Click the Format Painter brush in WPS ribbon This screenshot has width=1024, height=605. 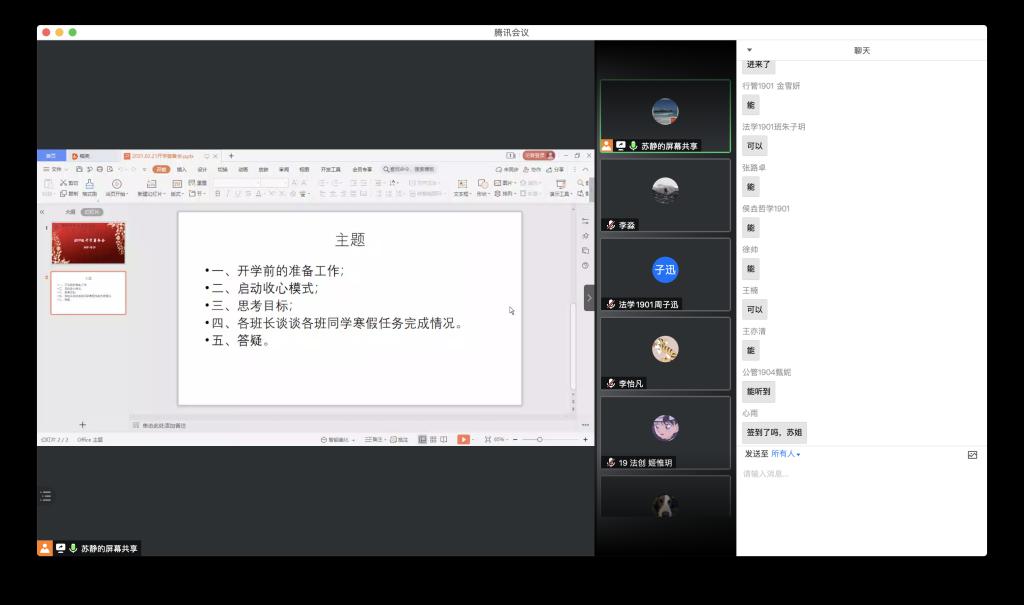(x=89, y=184)
